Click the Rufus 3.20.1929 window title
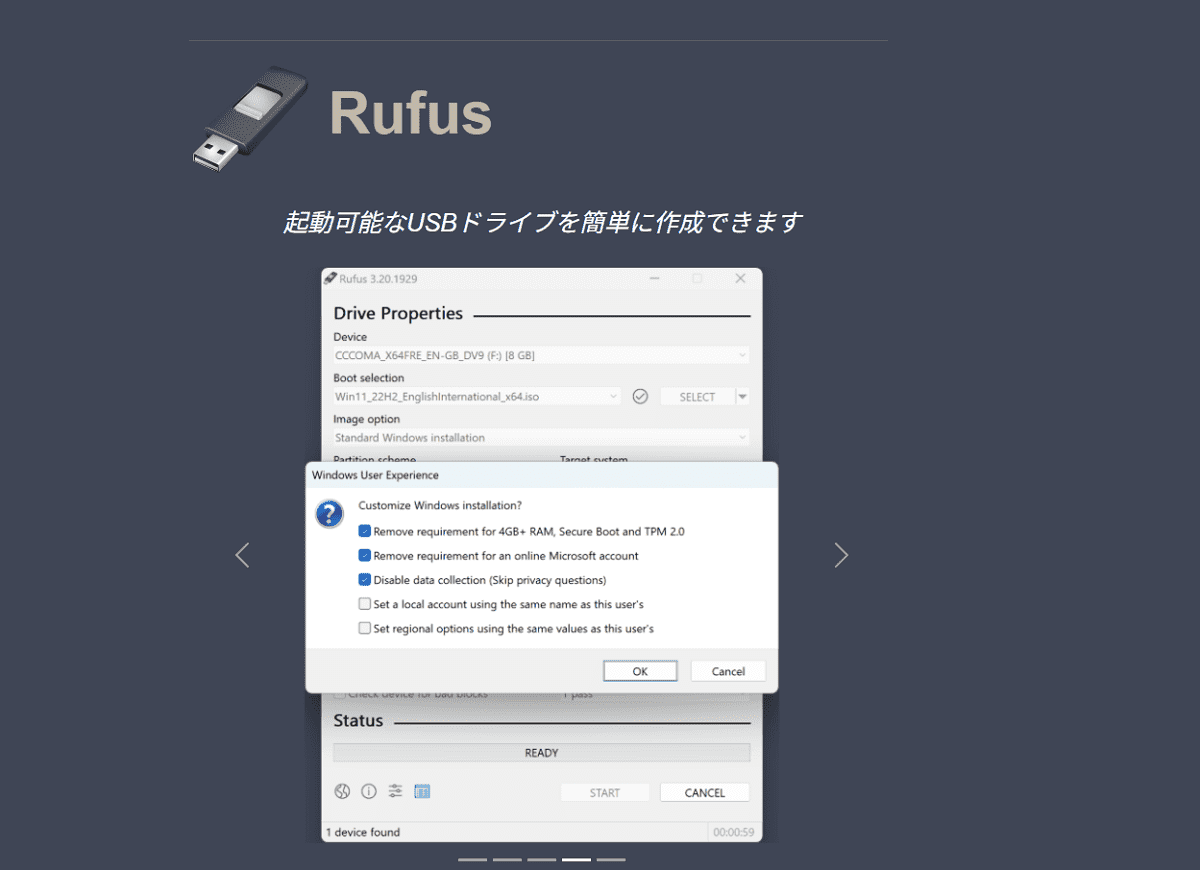The width and height of the screenshot is (1200, 870). (x=378, y=278)
